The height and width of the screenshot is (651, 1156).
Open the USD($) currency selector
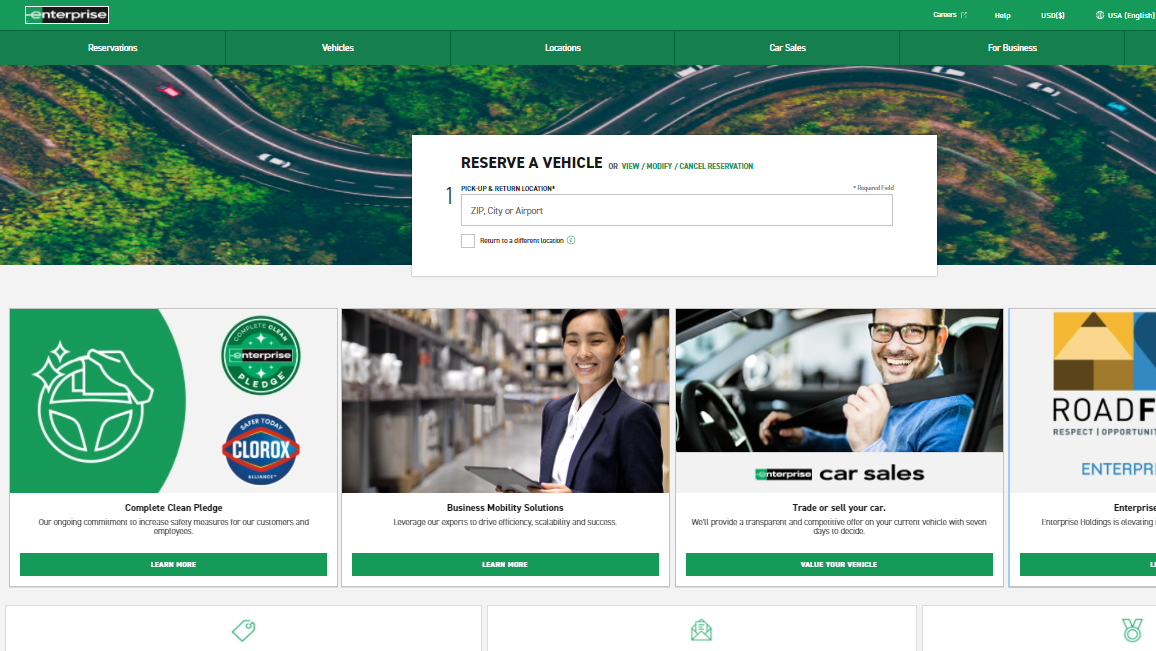1052,15
